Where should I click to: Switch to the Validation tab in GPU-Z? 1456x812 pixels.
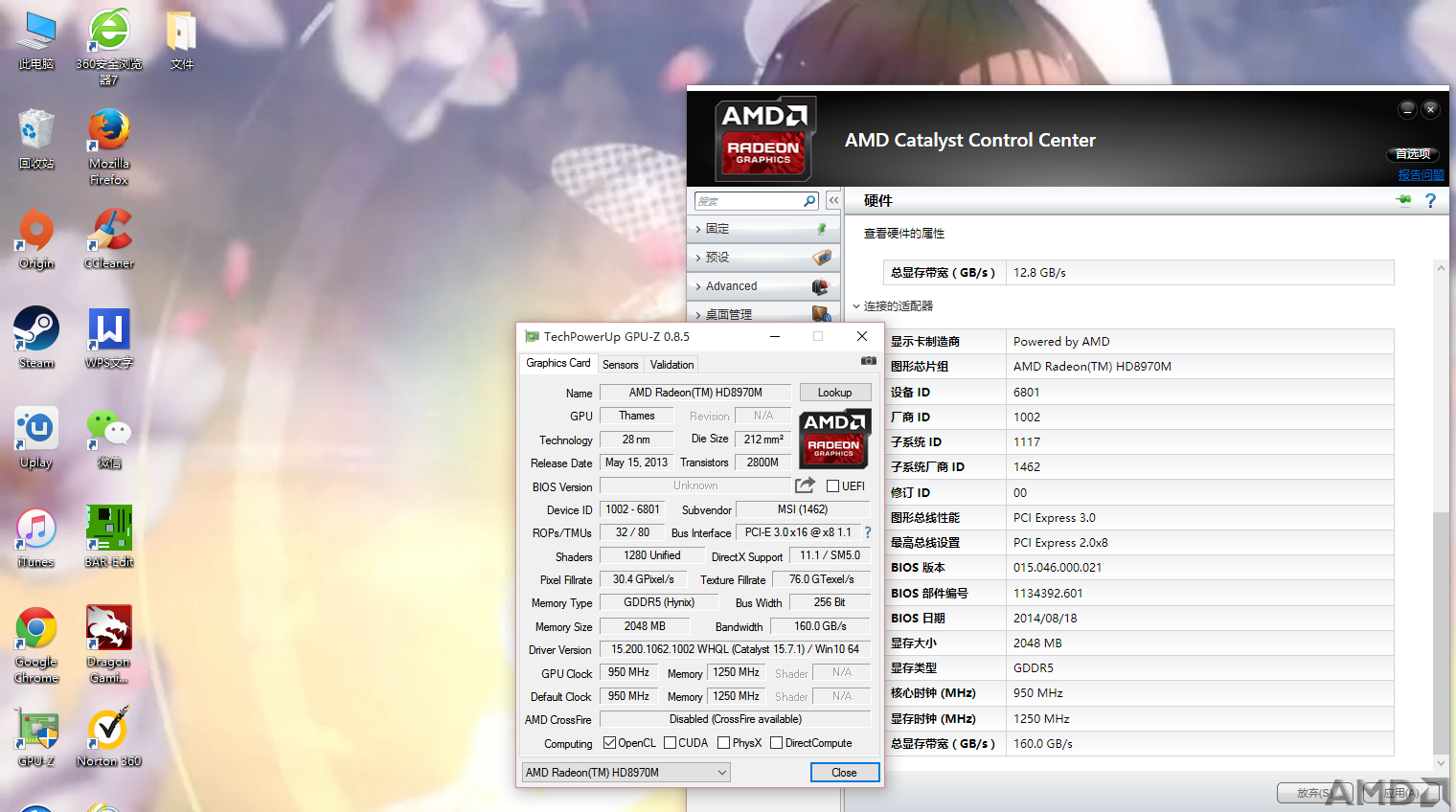671,365
